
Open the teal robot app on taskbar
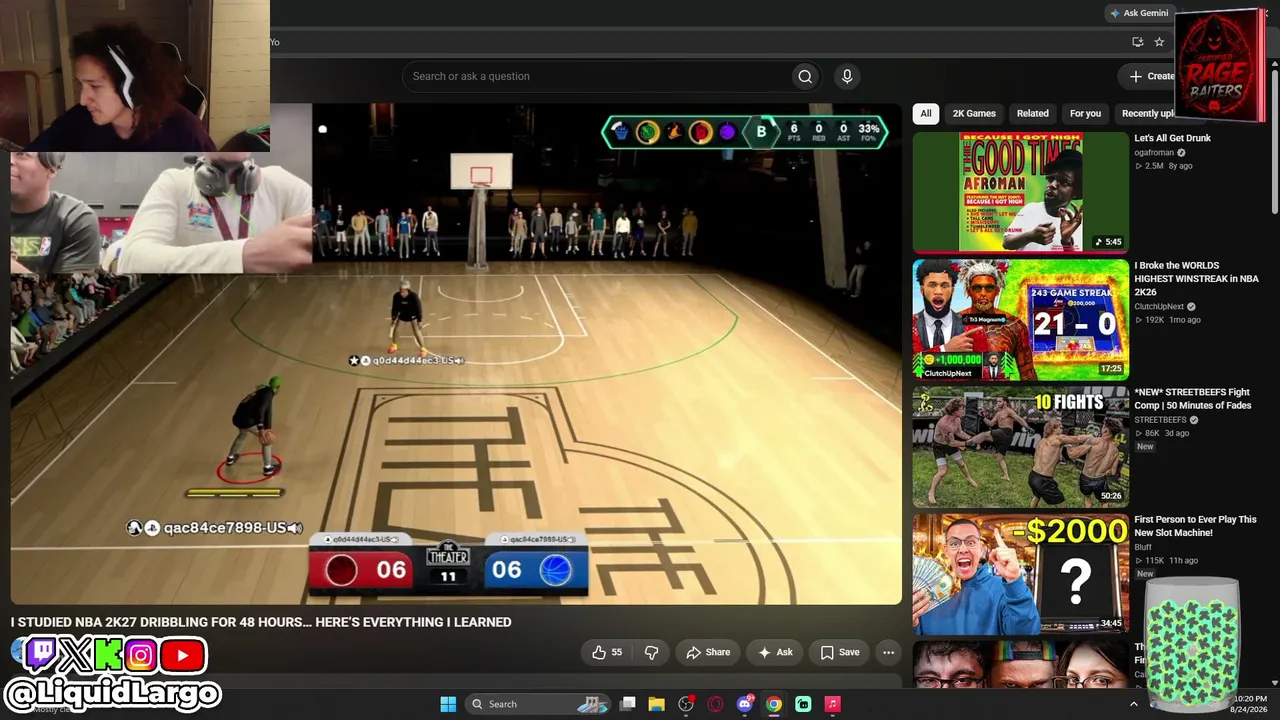[803, 704]
